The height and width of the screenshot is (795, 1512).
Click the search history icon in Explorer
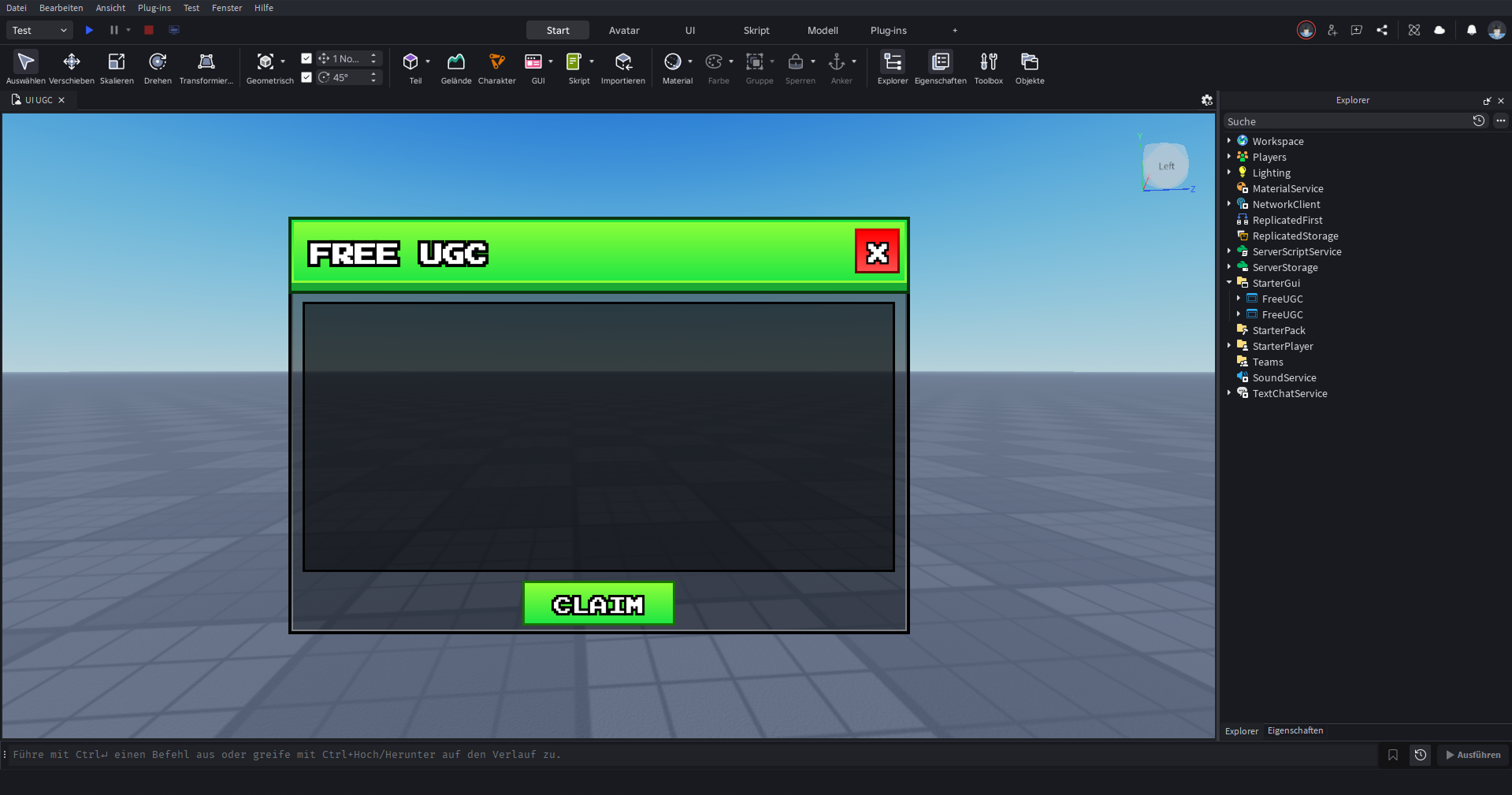pos(1479,121)
